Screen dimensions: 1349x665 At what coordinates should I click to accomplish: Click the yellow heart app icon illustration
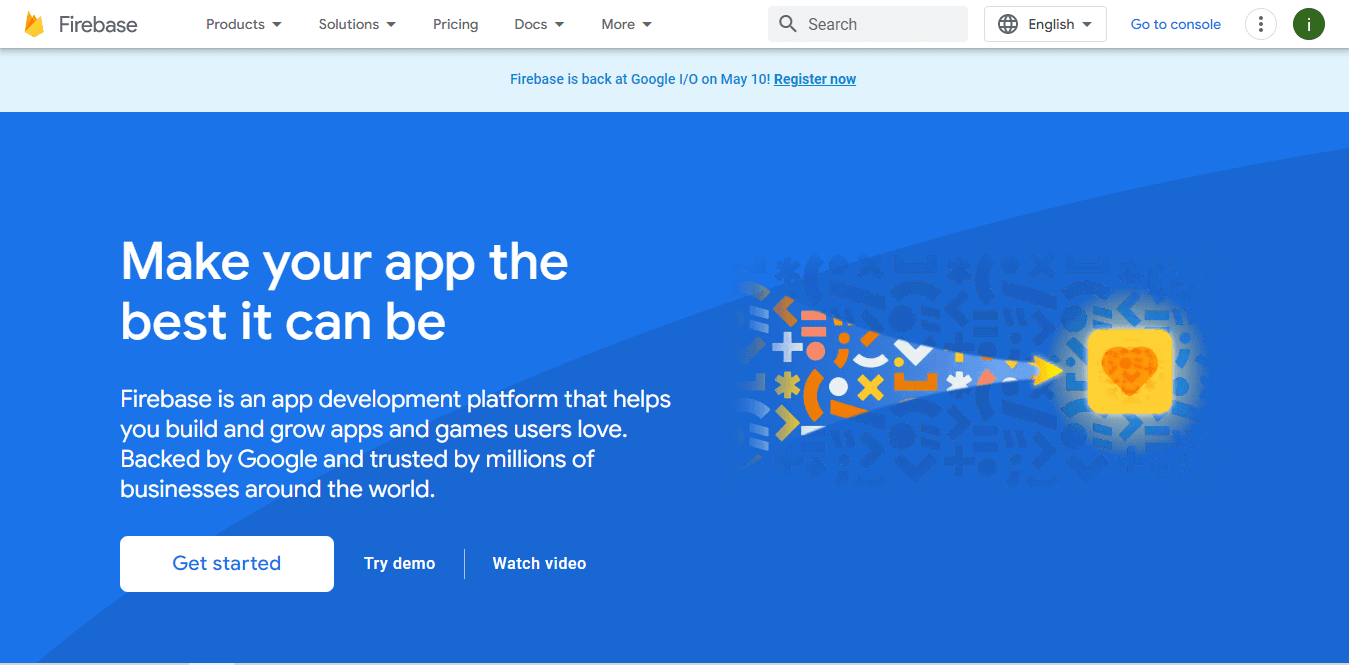(1129, 372)
